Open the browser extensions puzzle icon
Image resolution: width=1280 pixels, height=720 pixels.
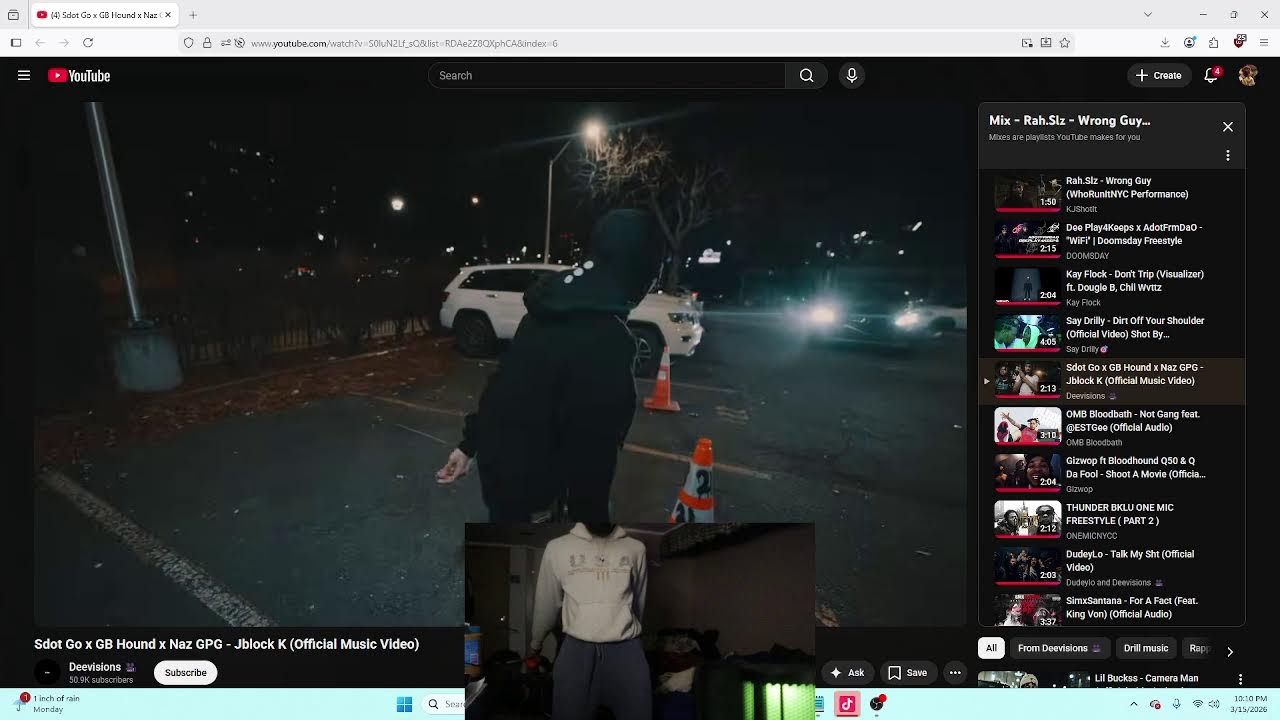(x=1214, y=43)
